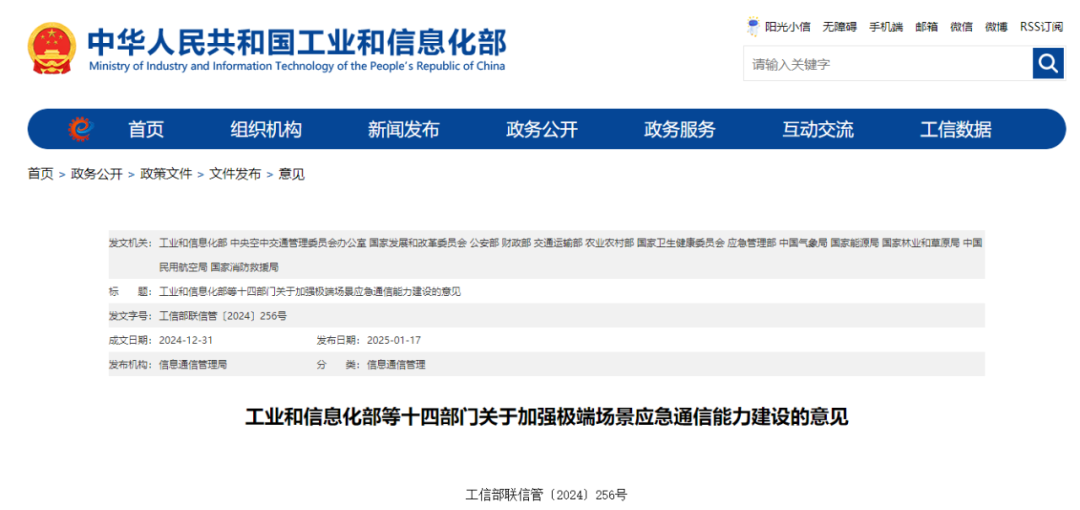This screenshot has width=1080, height=510.
Task: Select 组织机构 in the navigation bar
Action: point(266,129)
